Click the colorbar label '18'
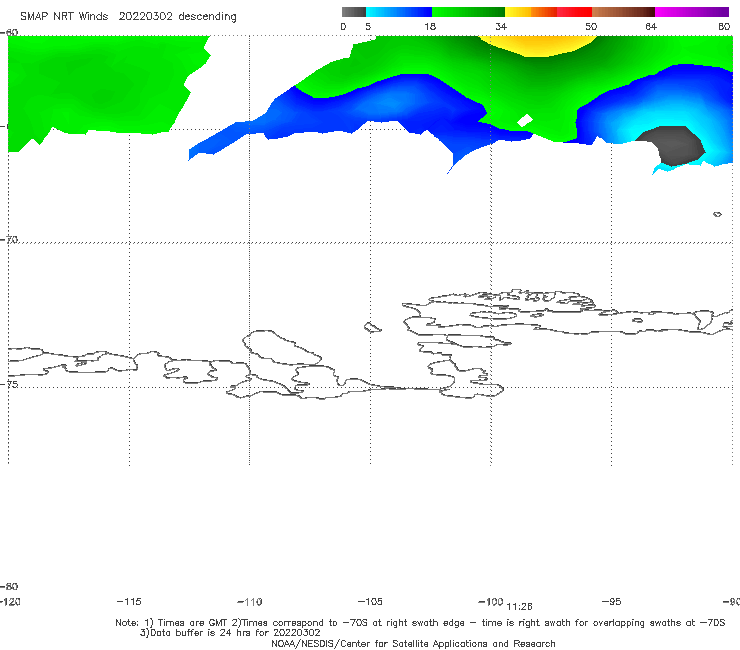The width and height of the screenshot is (740, 650). coord(430,27)
